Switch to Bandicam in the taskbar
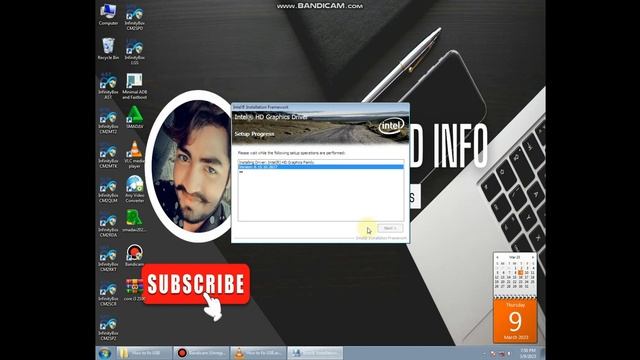 pyautogui.click(x=201, y=353)
